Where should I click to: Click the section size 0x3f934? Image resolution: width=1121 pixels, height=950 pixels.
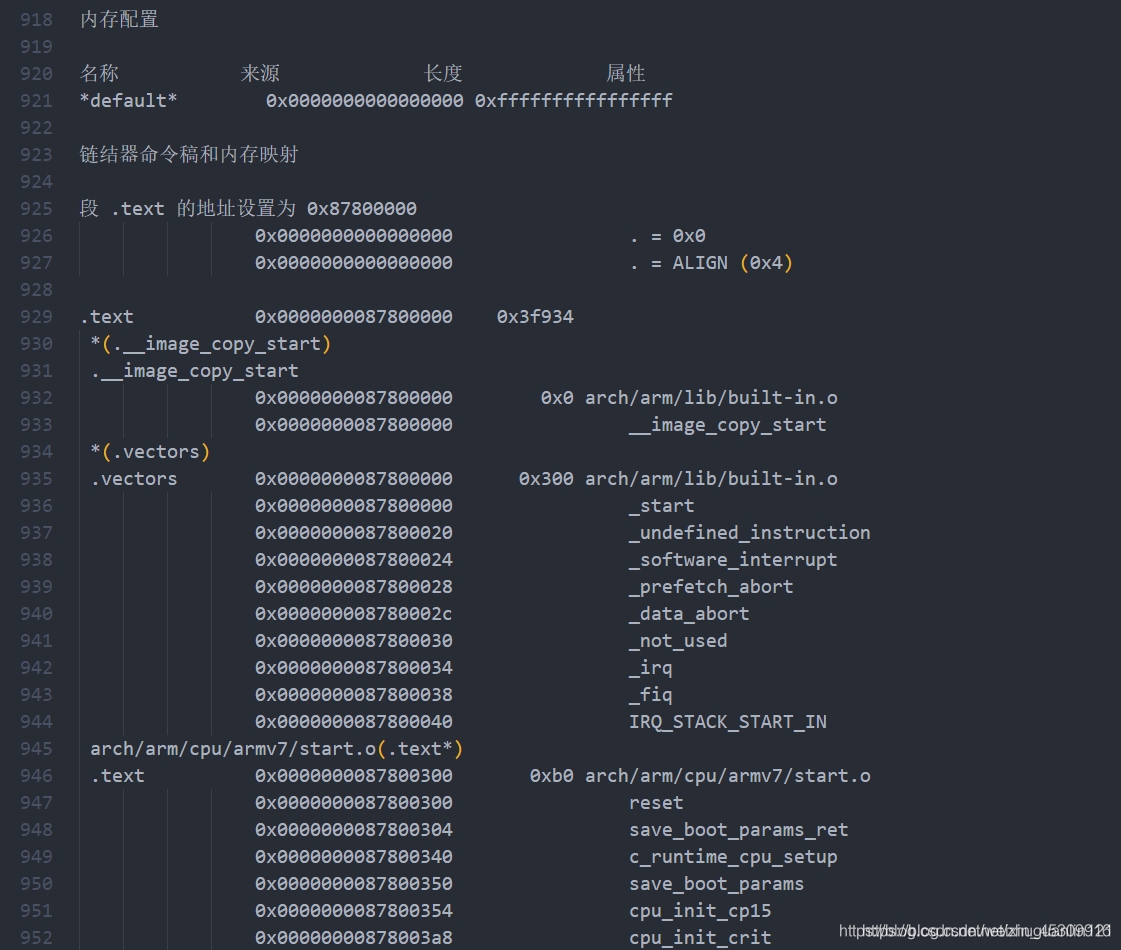pos(535,317)
